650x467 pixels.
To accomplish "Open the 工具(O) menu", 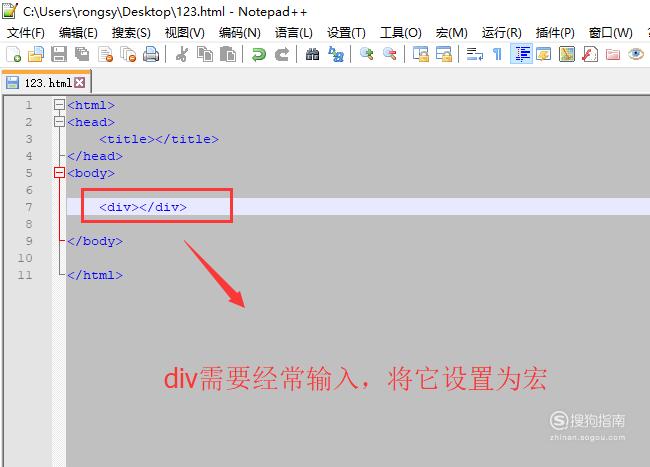I will (400, 32).
